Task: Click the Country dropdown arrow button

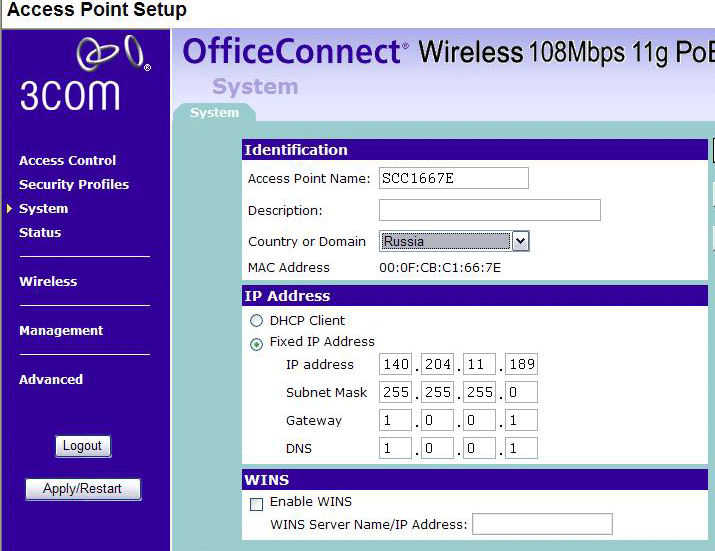Action: coord(520,241)
